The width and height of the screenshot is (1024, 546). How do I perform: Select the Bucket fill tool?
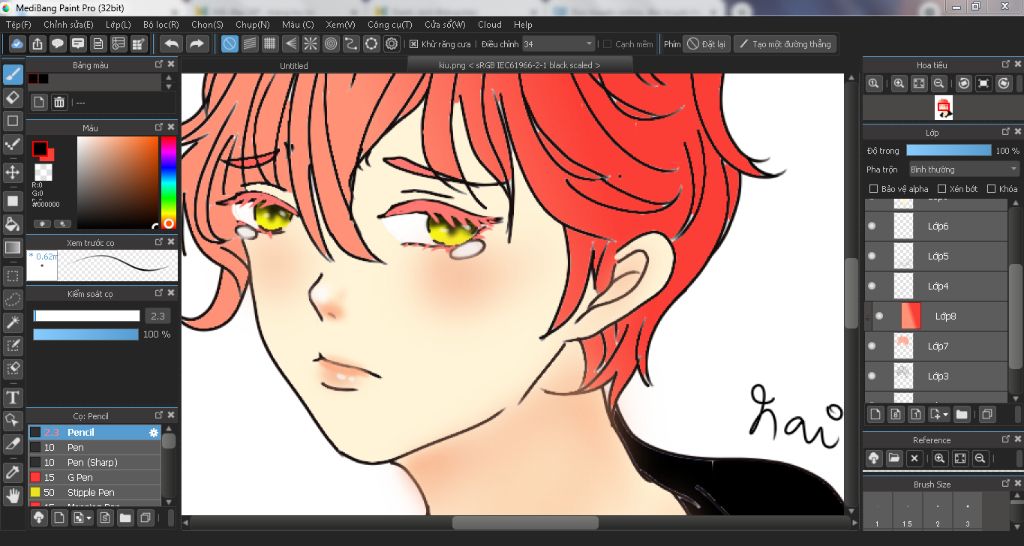click(12, 224)
